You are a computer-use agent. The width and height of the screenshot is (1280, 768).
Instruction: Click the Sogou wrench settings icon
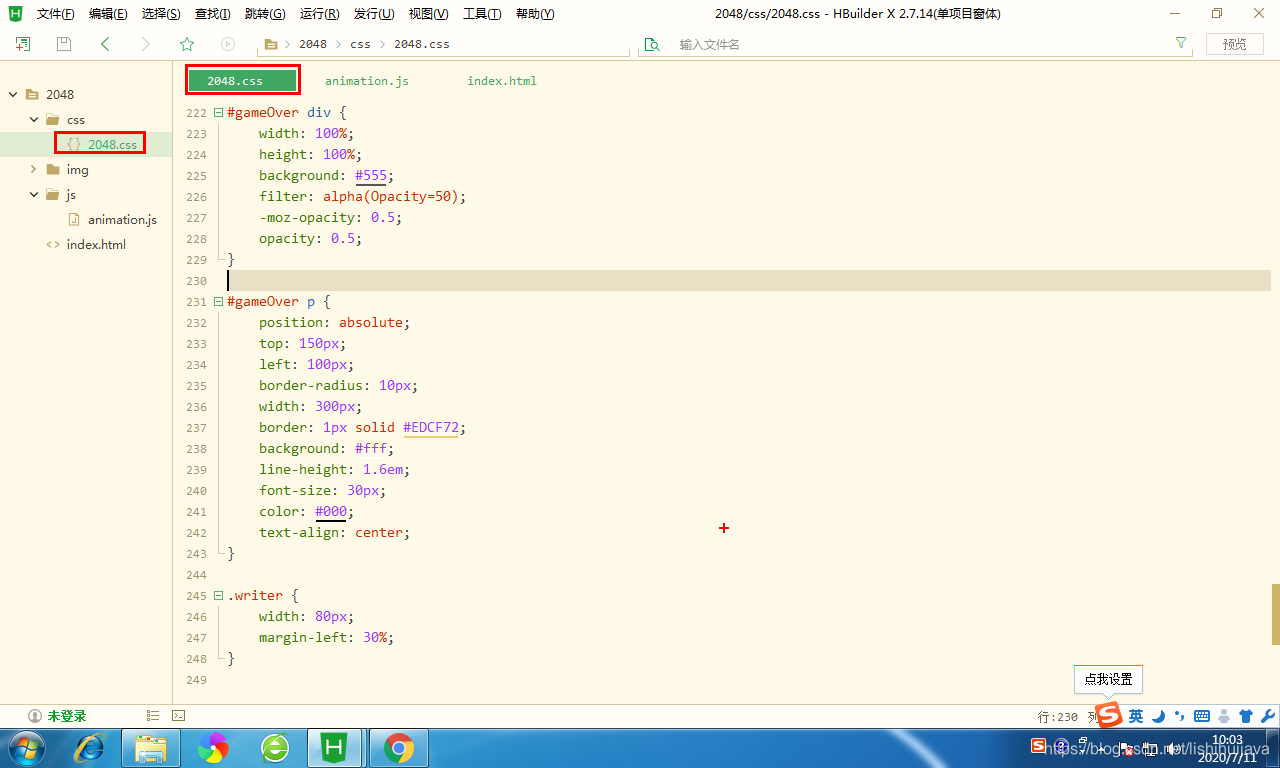coord(1267,716)
